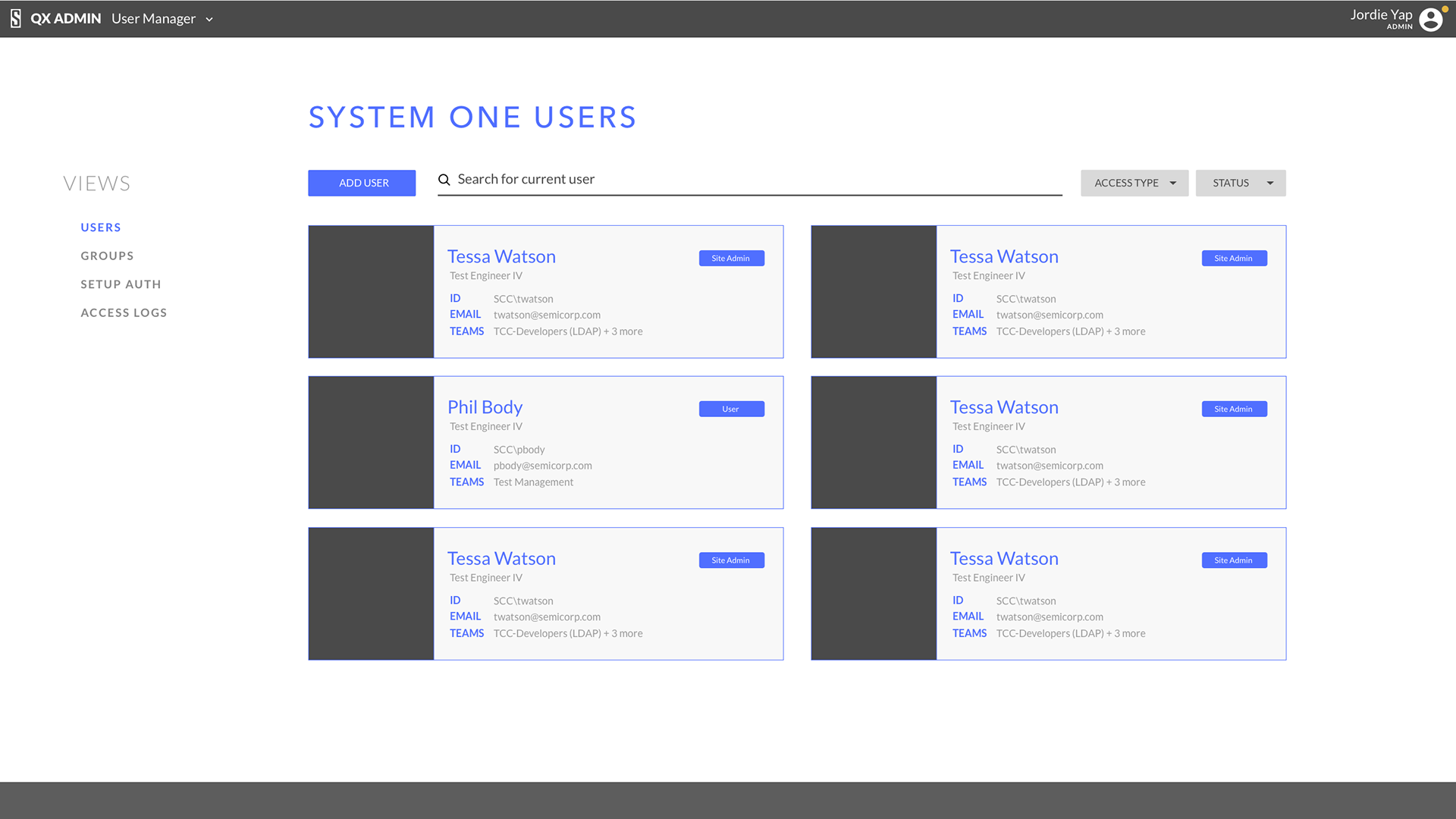The width and height of the screenshot is (1456, 819).
Task: Click Site Admin badge on top-right card
Action: tap(1234, 258)
